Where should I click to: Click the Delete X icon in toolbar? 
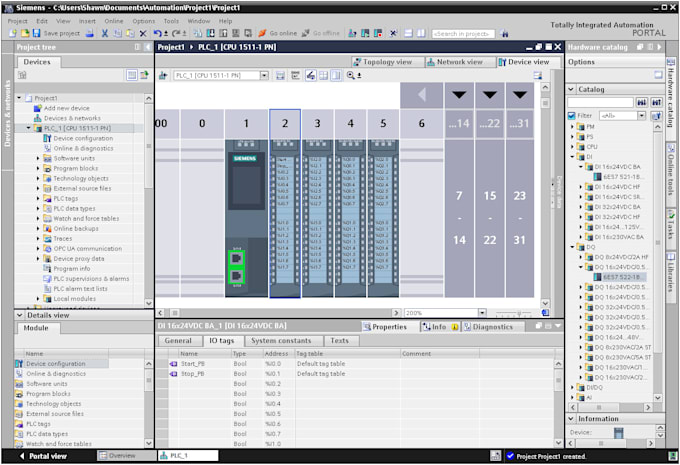click(x=143, y=33)
